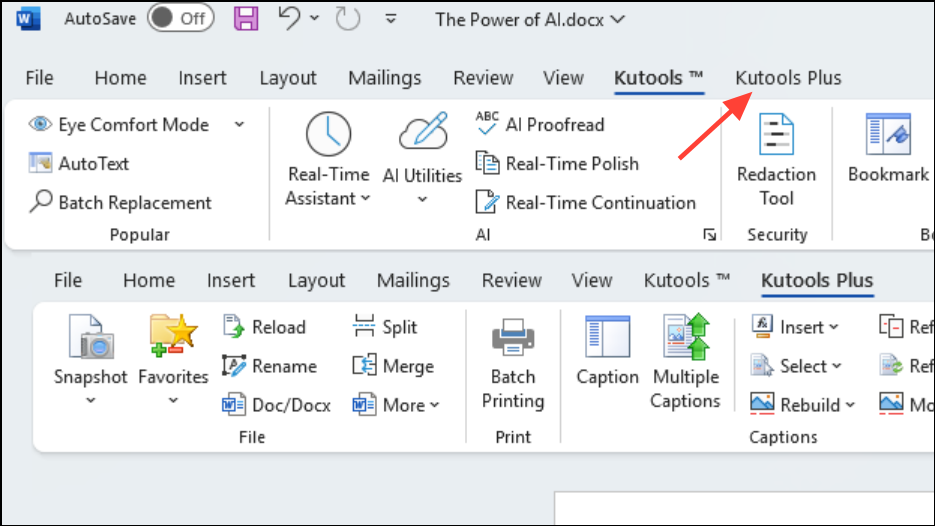This screenshot has width=935, height=526.
Task: Open Layout tab in lower ribbon
Action: 317,281
